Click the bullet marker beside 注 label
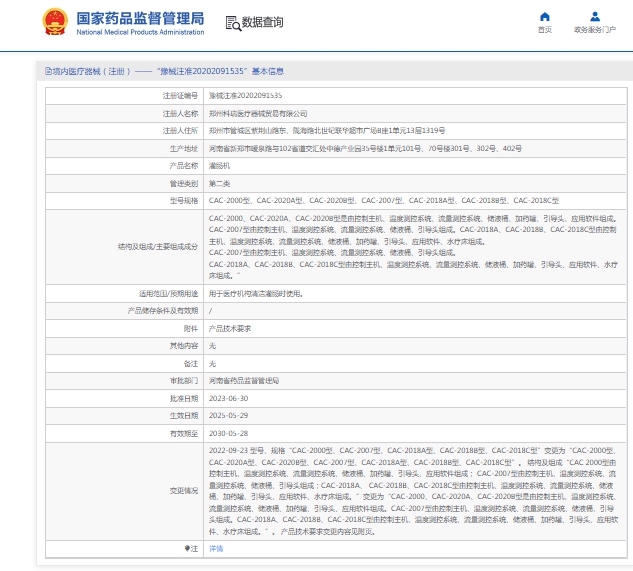 pos(185,549)
